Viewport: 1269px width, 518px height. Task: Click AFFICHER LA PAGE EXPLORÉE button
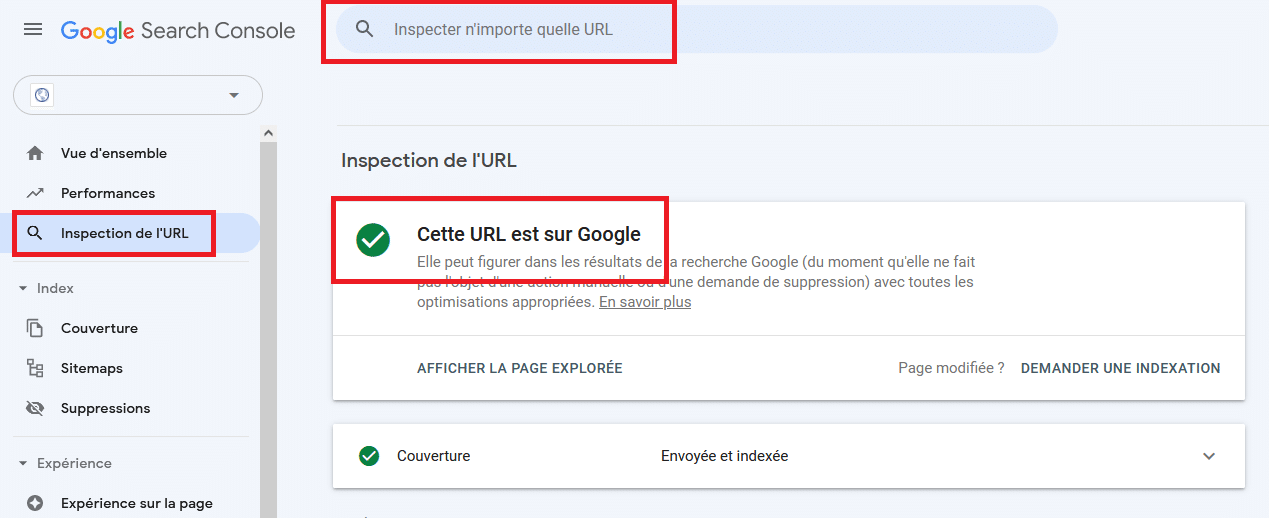(x=519, y=368)
